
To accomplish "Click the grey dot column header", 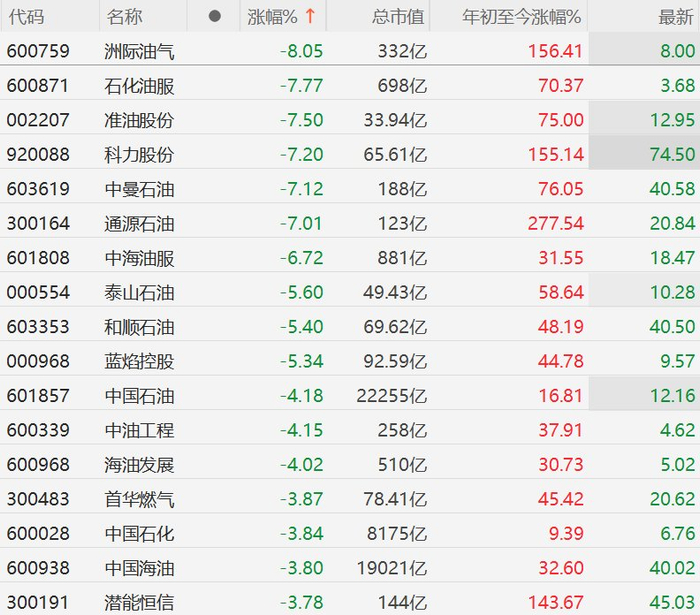I will (215, 16).
